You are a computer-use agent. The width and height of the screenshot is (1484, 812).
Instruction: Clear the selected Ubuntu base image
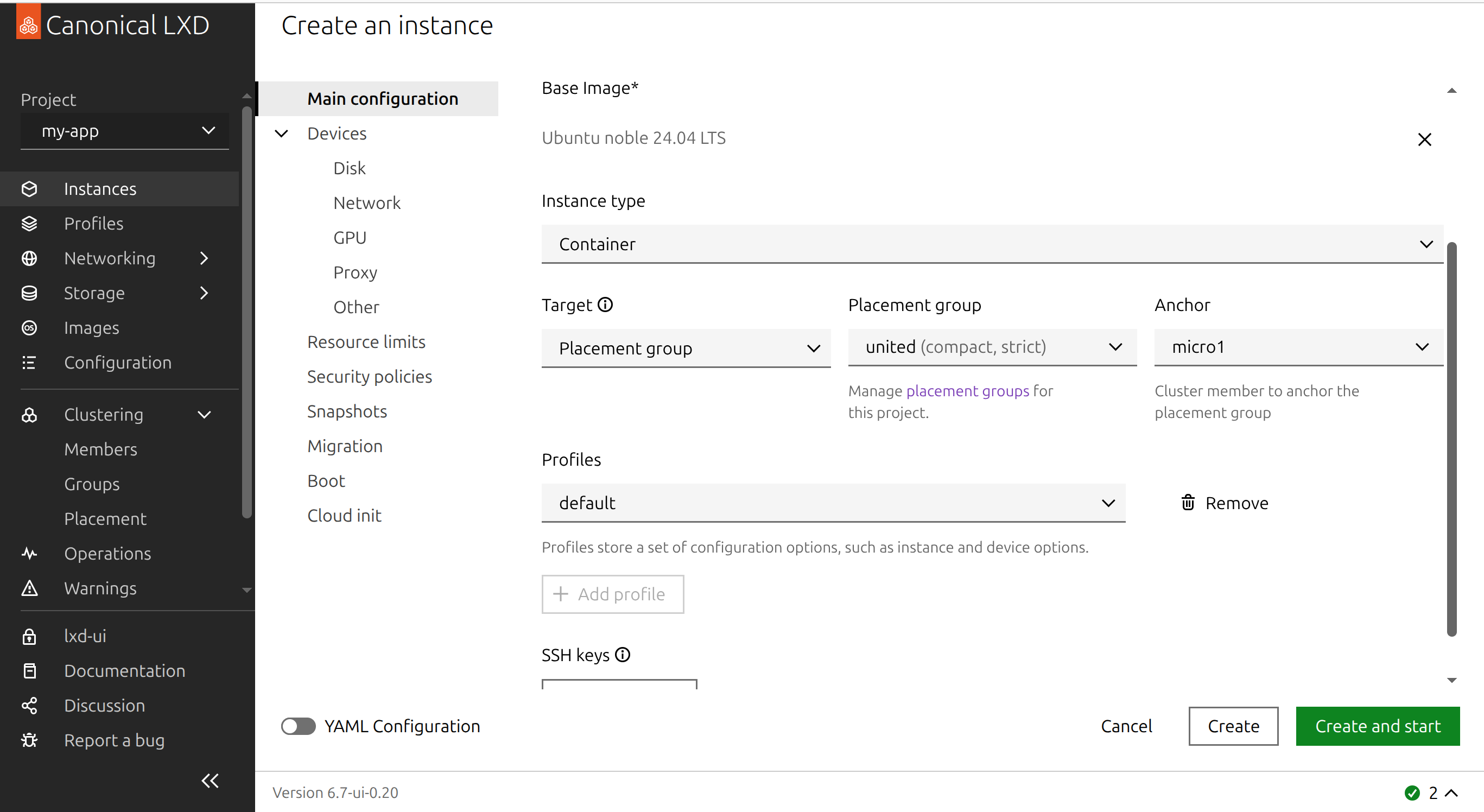tap(1424, 139)
